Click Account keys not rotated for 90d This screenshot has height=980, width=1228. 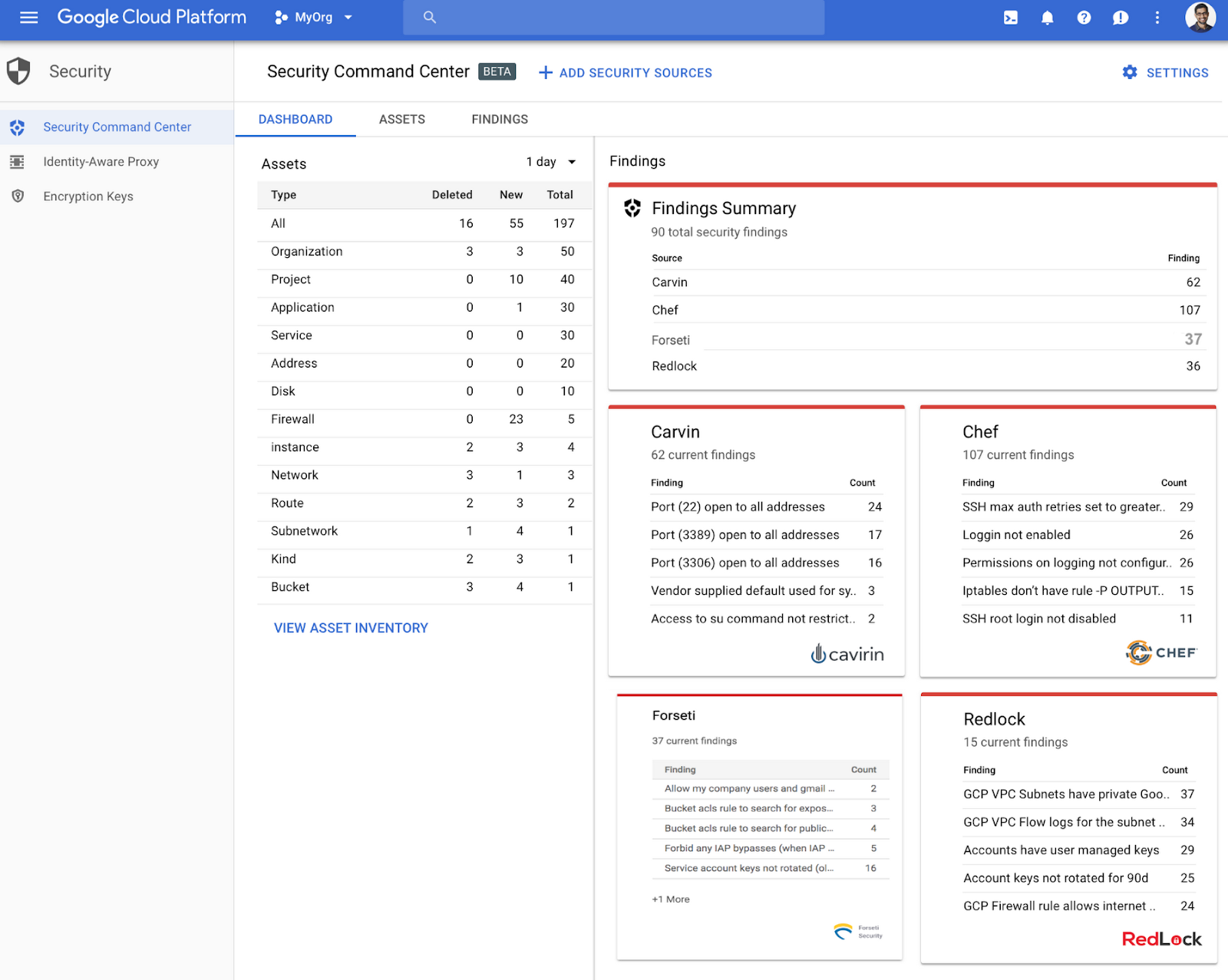(x=1079, y=878)
